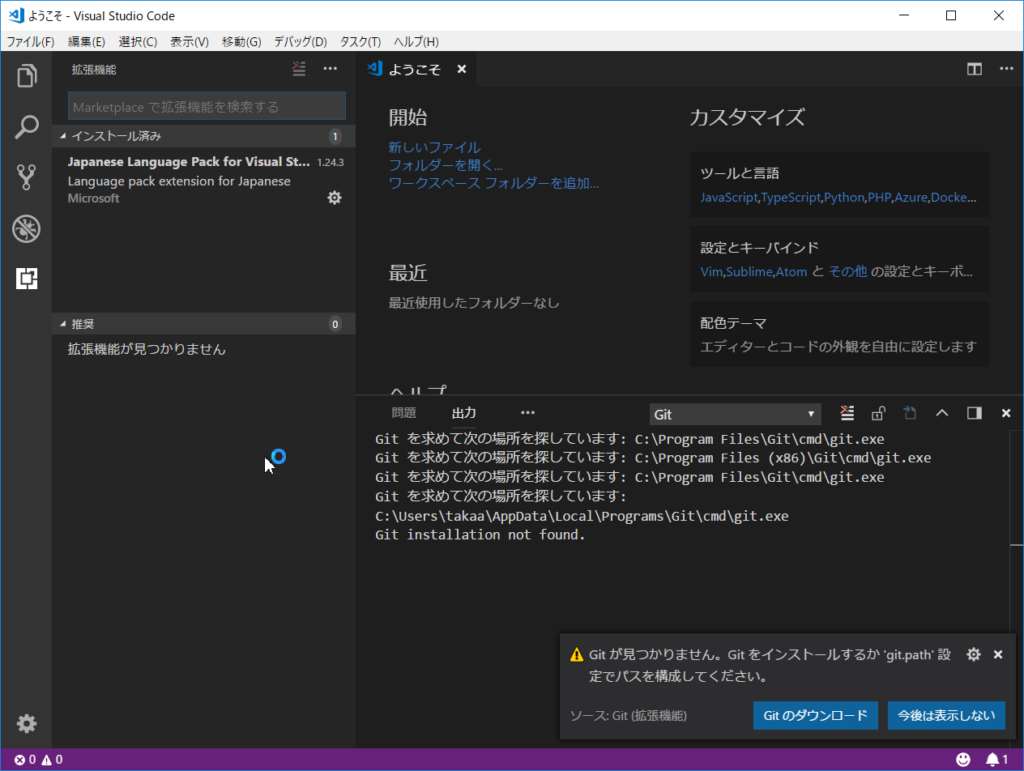Open the 選択(C) menu
The width and height of the screenshot is (1024, 771).
[x=138, y=42]
